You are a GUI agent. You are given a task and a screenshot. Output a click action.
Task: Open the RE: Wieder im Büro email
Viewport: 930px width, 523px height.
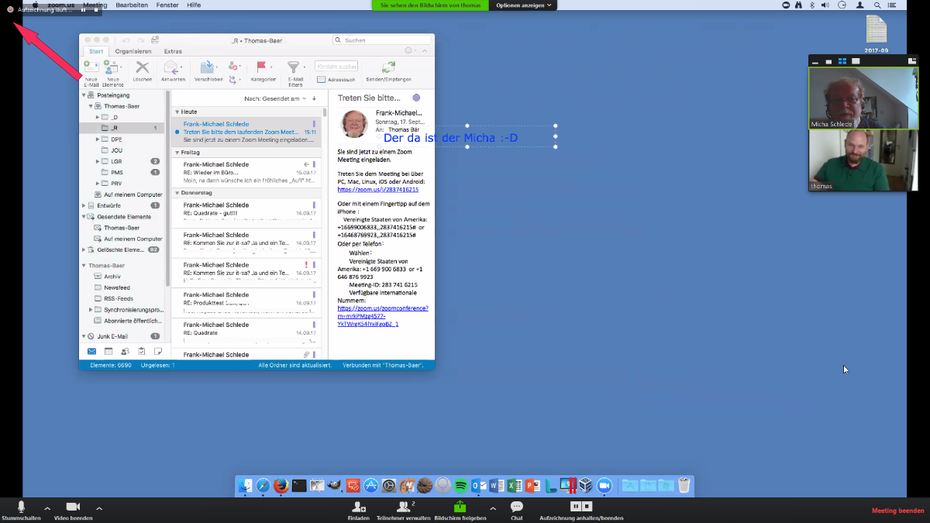246,173
